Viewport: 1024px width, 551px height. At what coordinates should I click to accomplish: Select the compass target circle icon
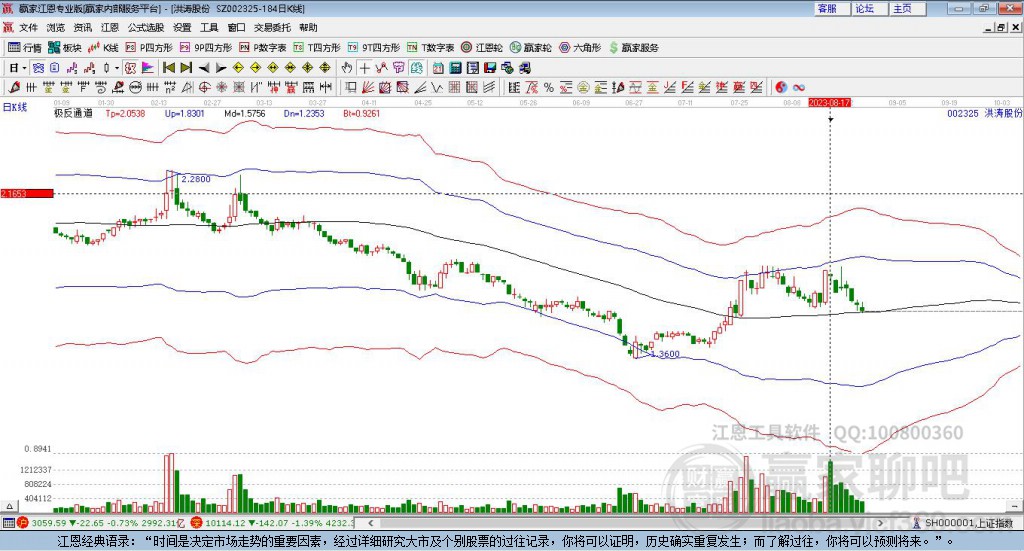[204, 87]
